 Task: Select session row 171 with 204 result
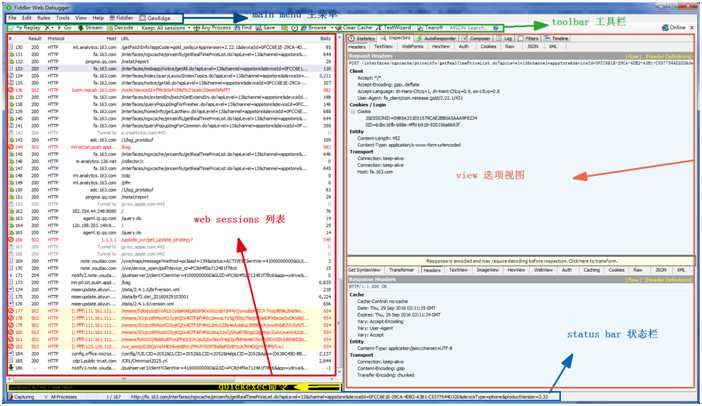pos(170,275)
